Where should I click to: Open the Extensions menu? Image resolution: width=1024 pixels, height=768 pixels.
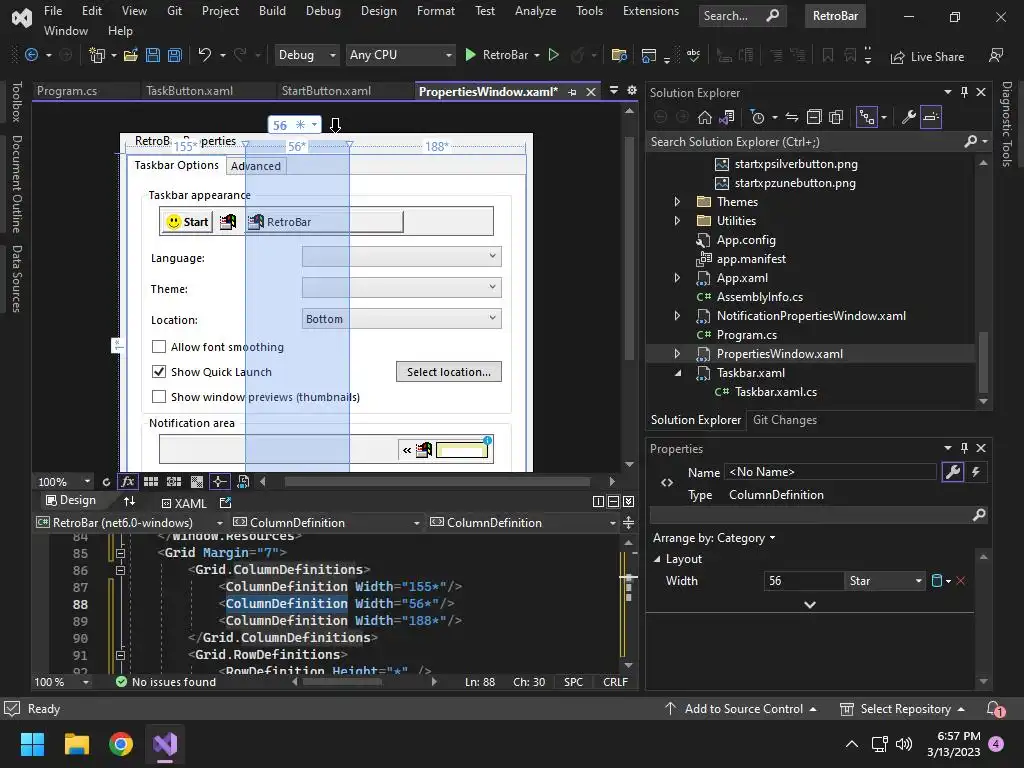point(650,11)
